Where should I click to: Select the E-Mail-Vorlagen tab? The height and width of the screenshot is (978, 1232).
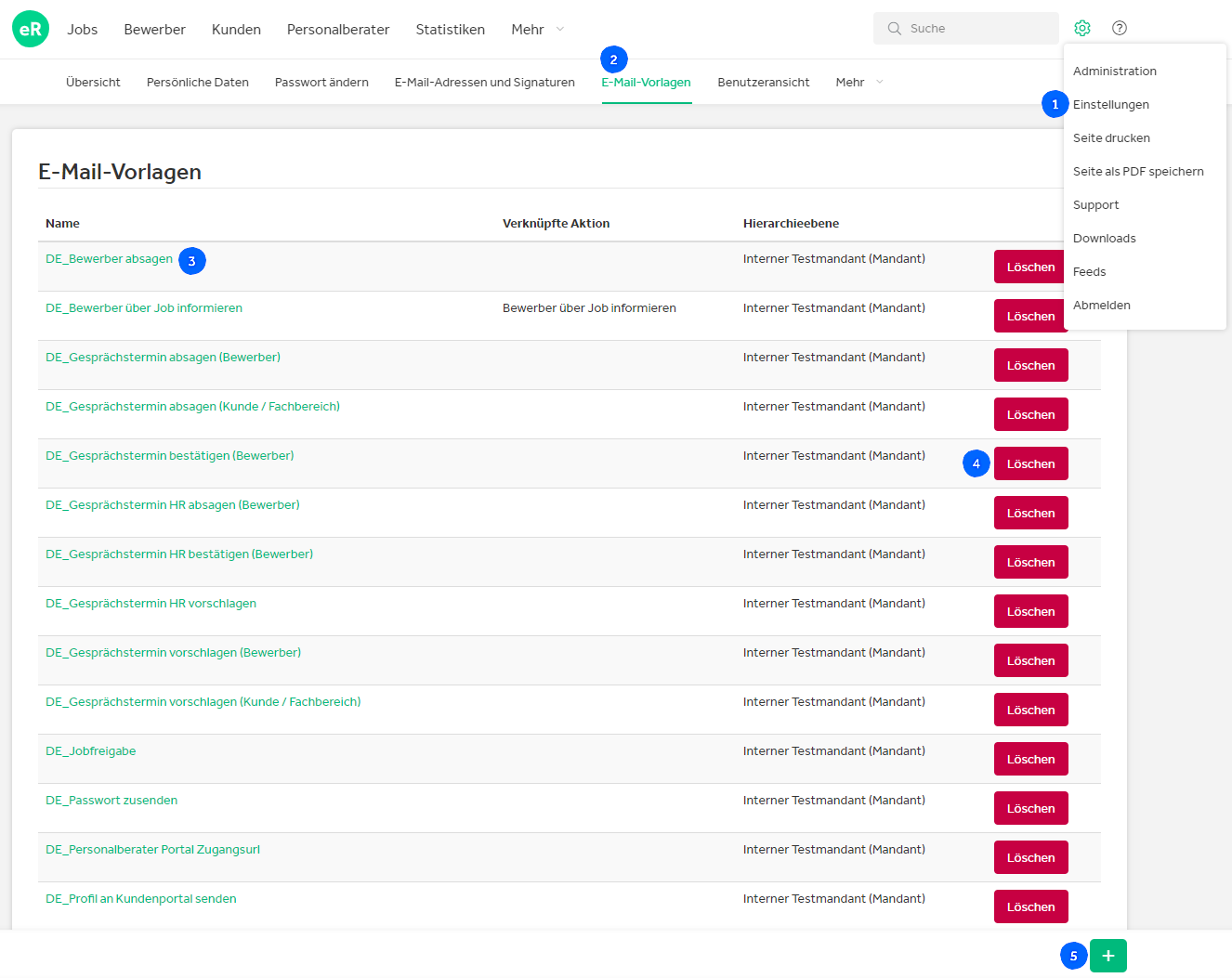(647, 83)
